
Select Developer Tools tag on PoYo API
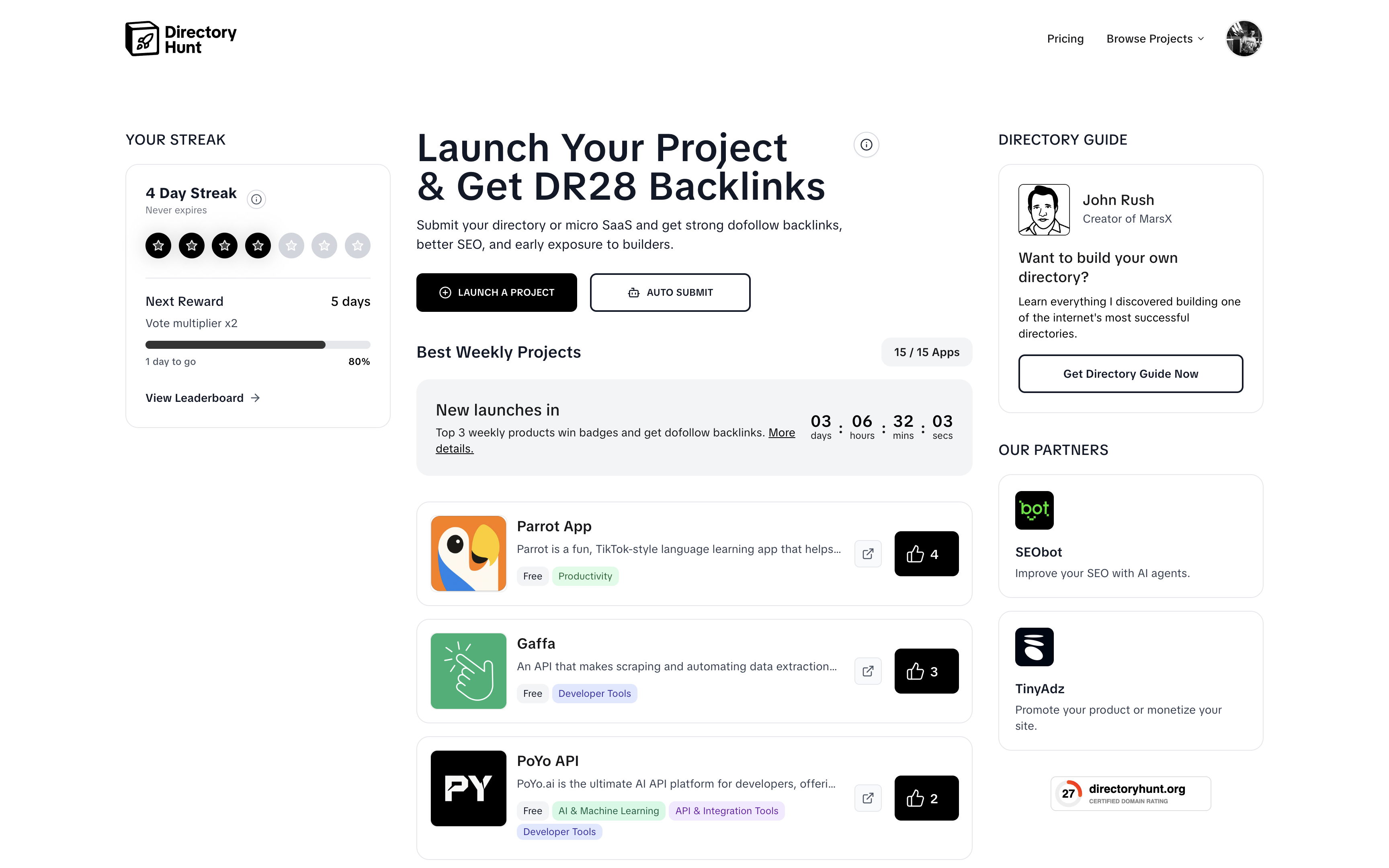click(x=559, y=831)
